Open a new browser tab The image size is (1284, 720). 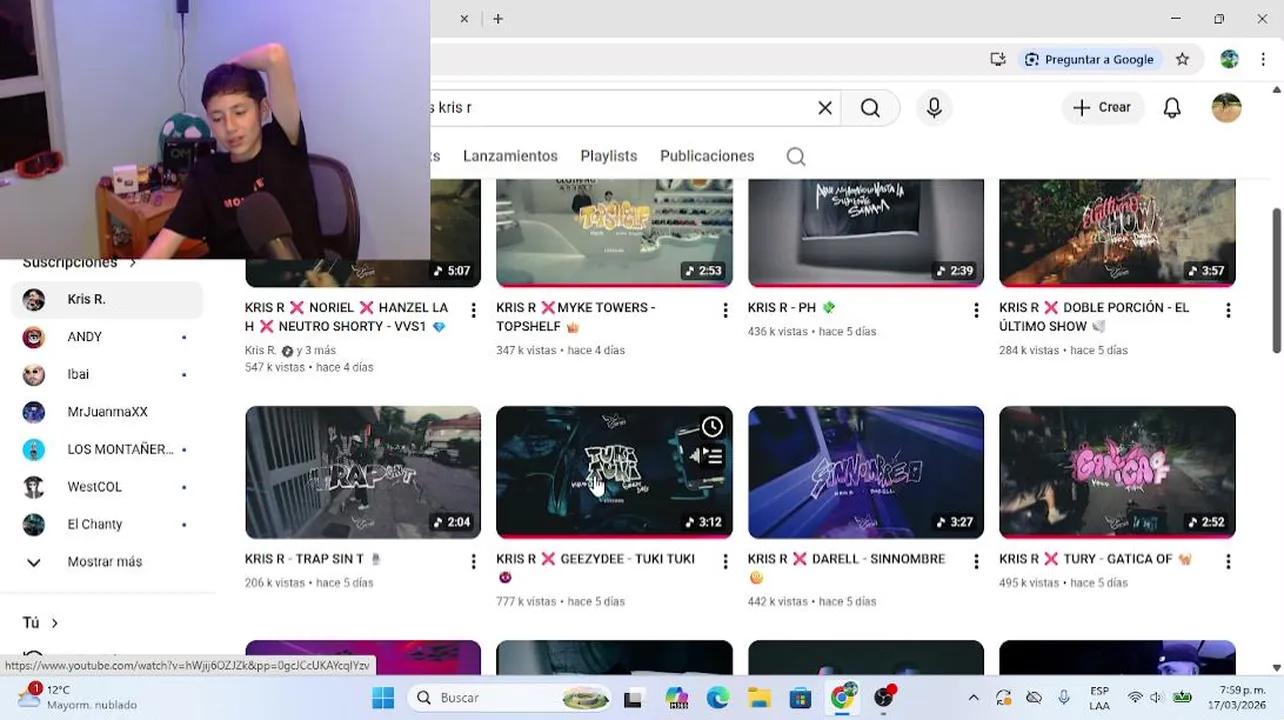pos(498,18)
